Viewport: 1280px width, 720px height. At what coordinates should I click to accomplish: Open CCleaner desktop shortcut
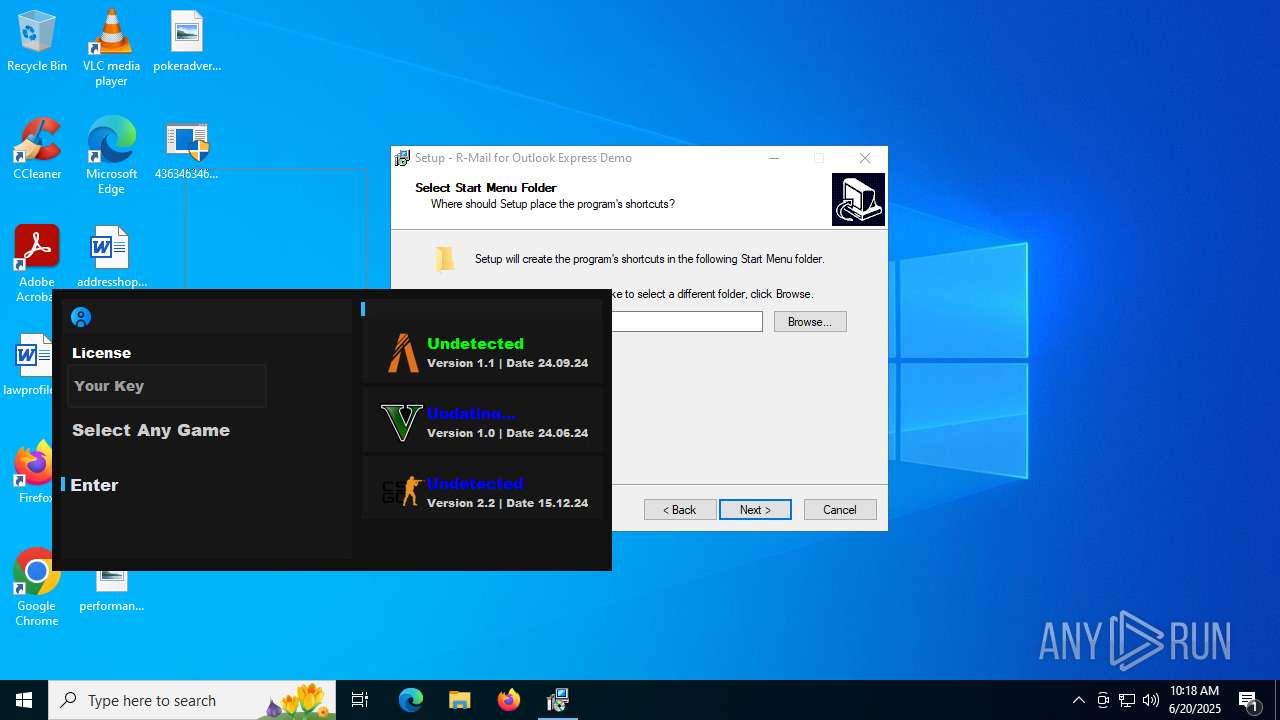[x=37, y=149]
